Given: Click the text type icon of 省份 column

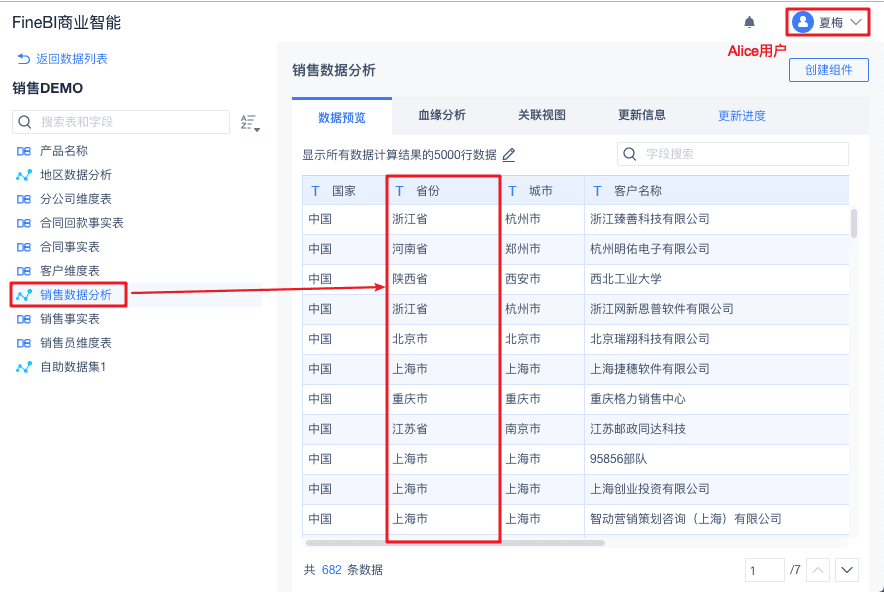Looking at the screenshot, I should point(399,191).
